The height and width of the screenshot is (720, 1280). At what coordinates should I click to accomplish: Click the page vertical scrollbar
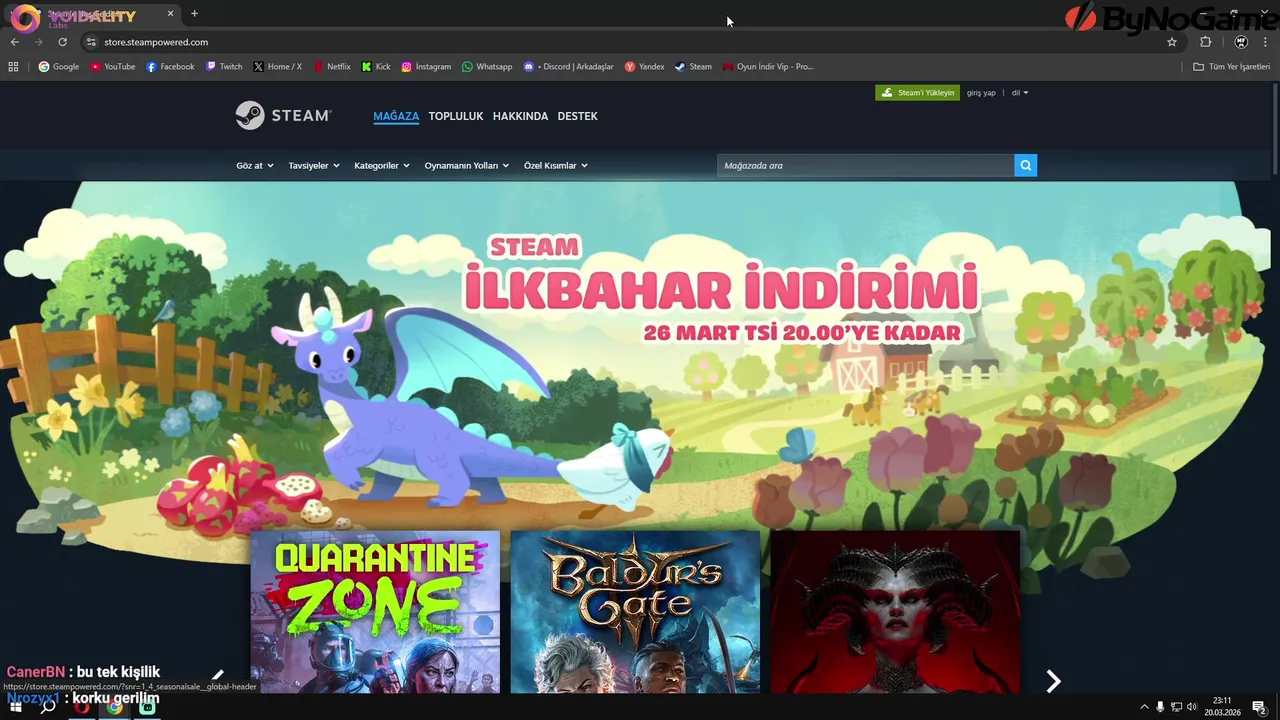[1275, 130]
